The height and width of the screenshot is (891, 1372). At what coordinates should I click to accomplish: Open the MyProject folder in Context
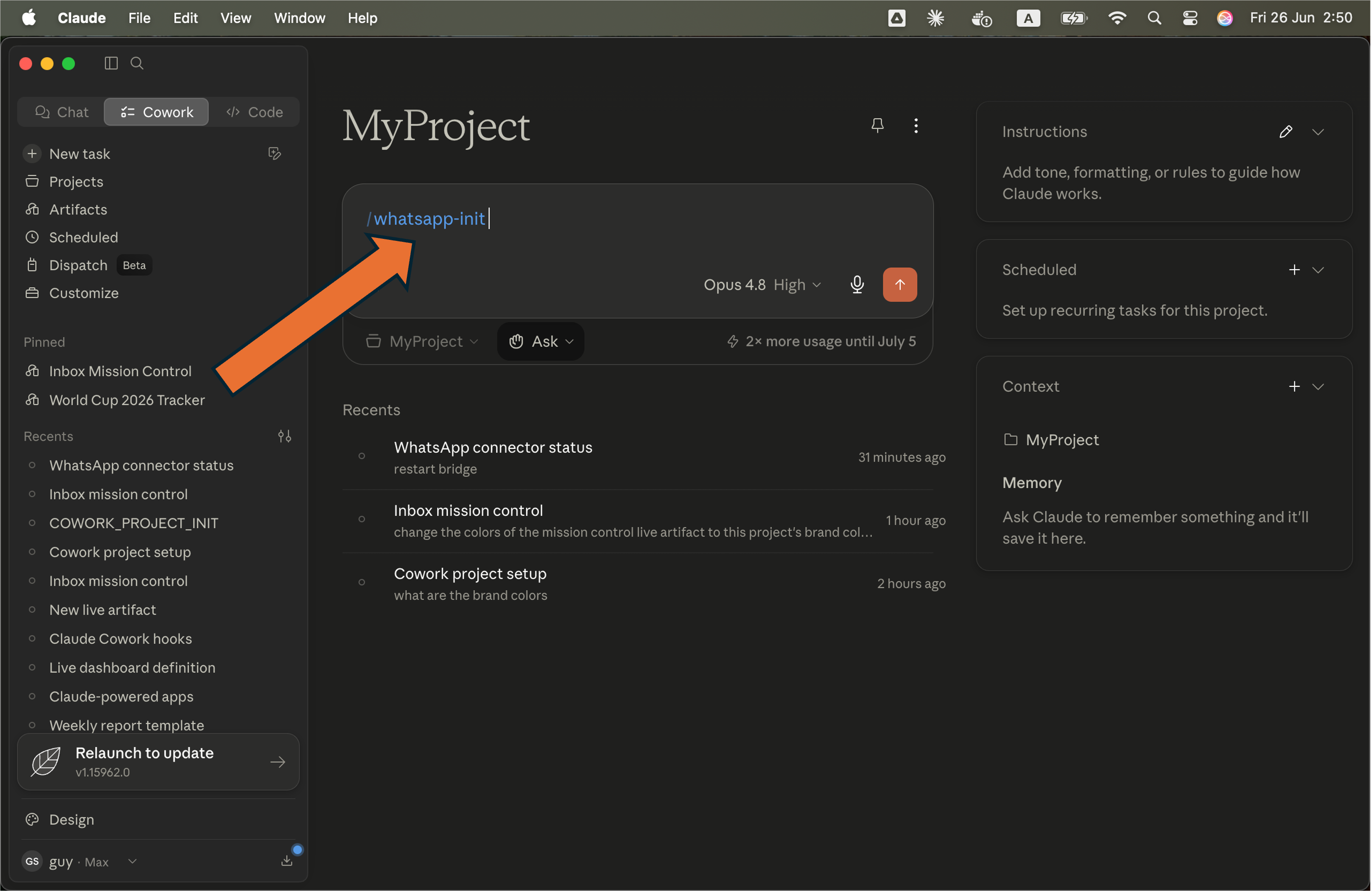coord(1051,440)
